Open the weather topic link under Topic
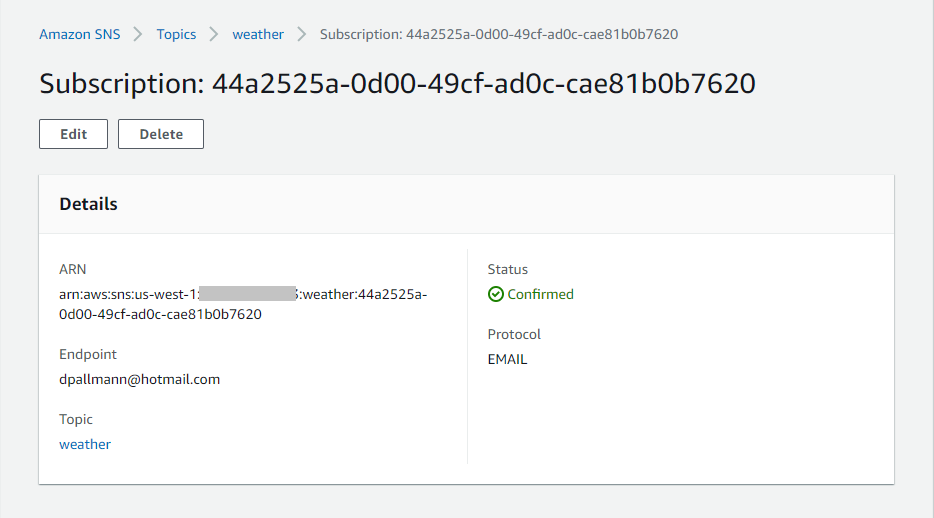The height and width of the screenshot is (518, 934). pos(85,444)
